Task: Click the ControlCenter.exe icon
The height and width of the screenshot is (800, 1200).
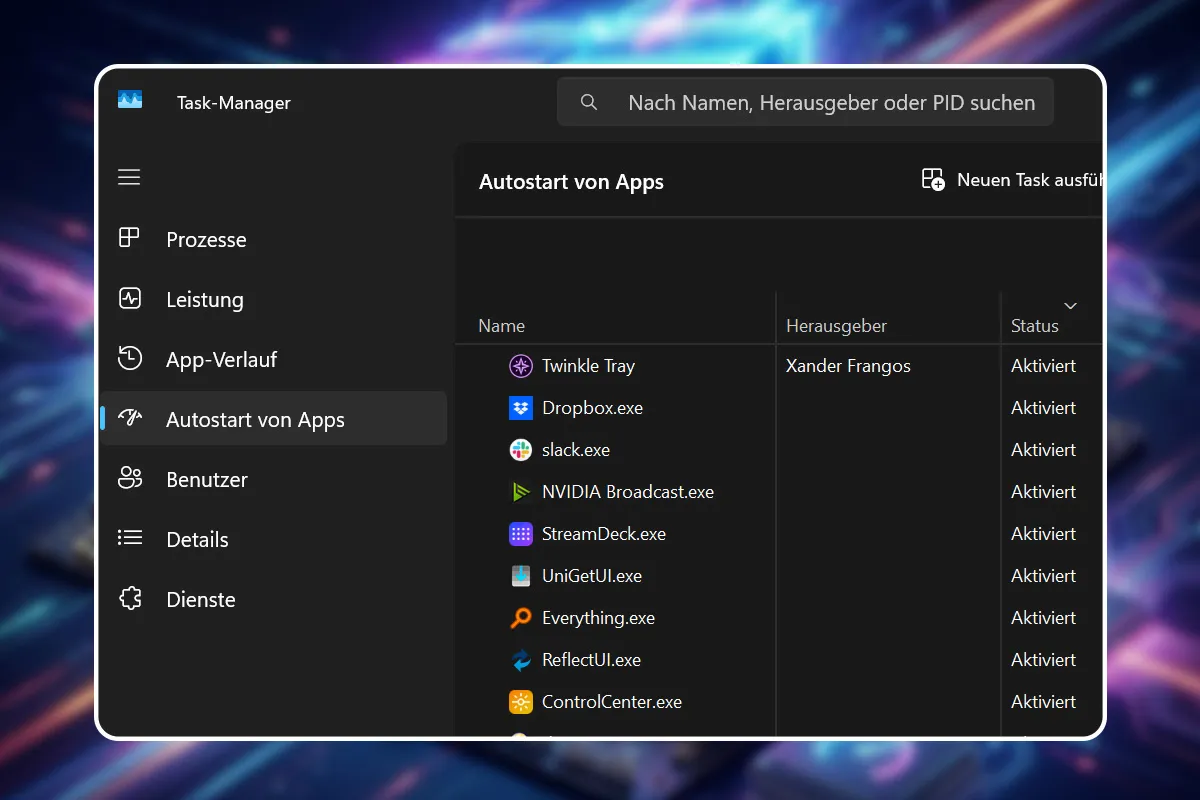Action: coord(520,701)
